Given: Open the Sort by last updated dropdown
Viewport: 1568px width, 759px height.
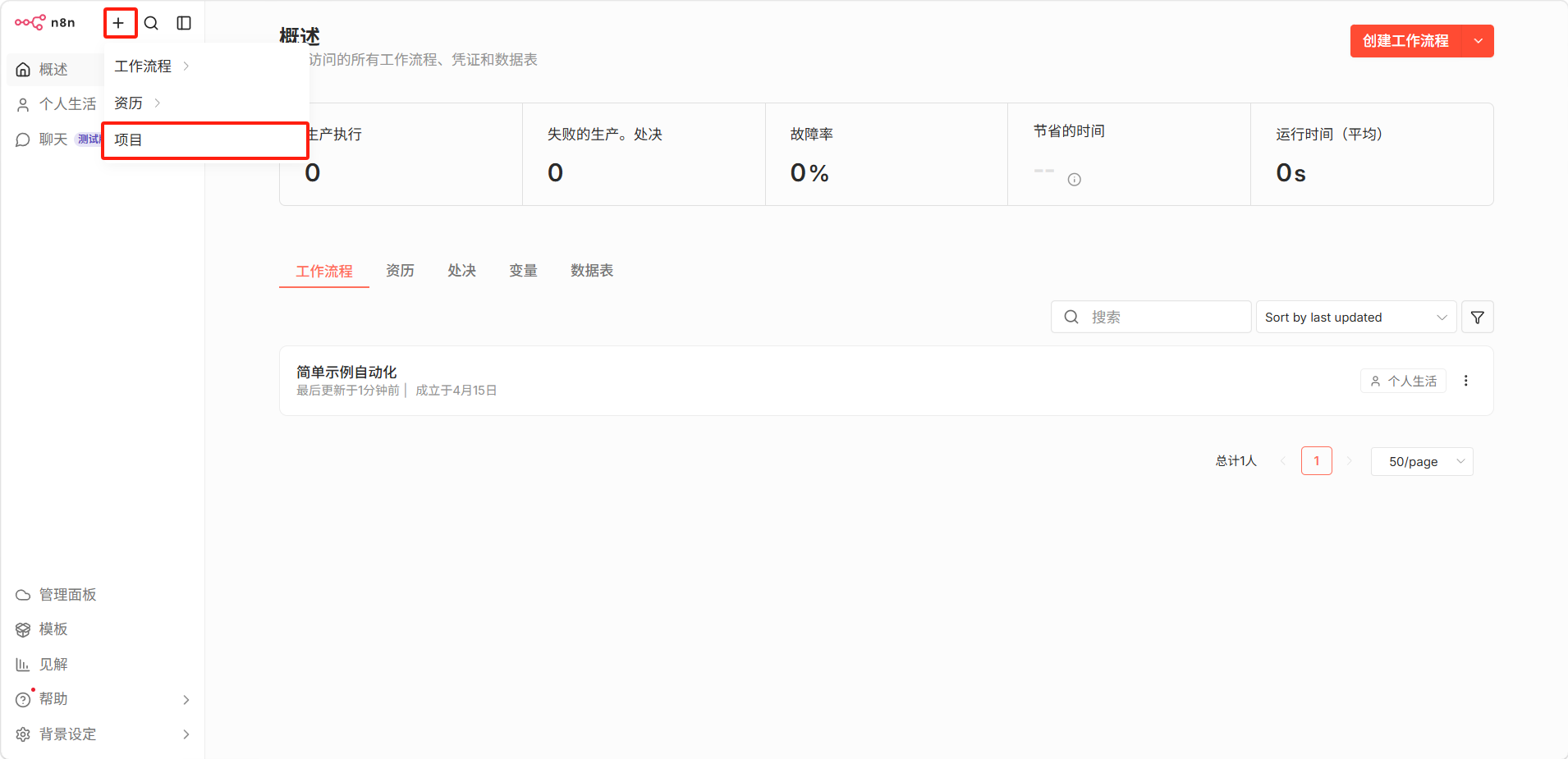Looking at the screenshot, I should [1356, 318].
